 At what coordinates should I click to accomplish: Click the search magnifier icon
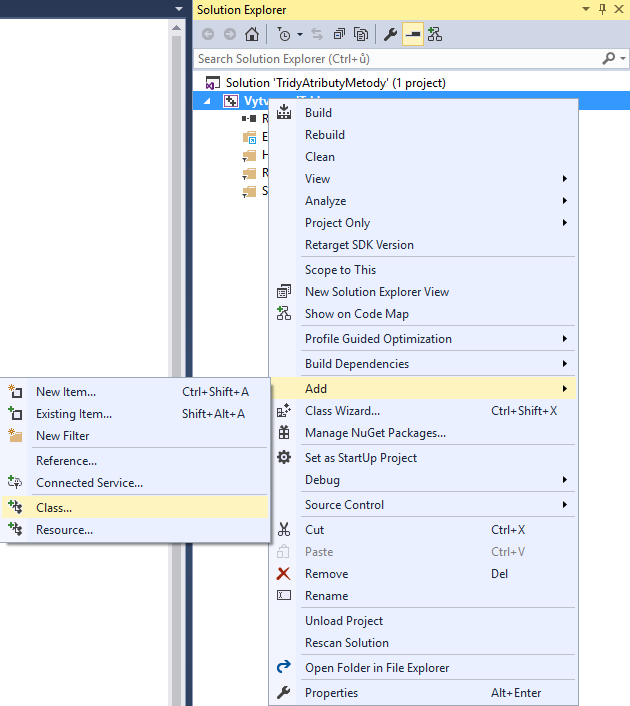(608, 58)
